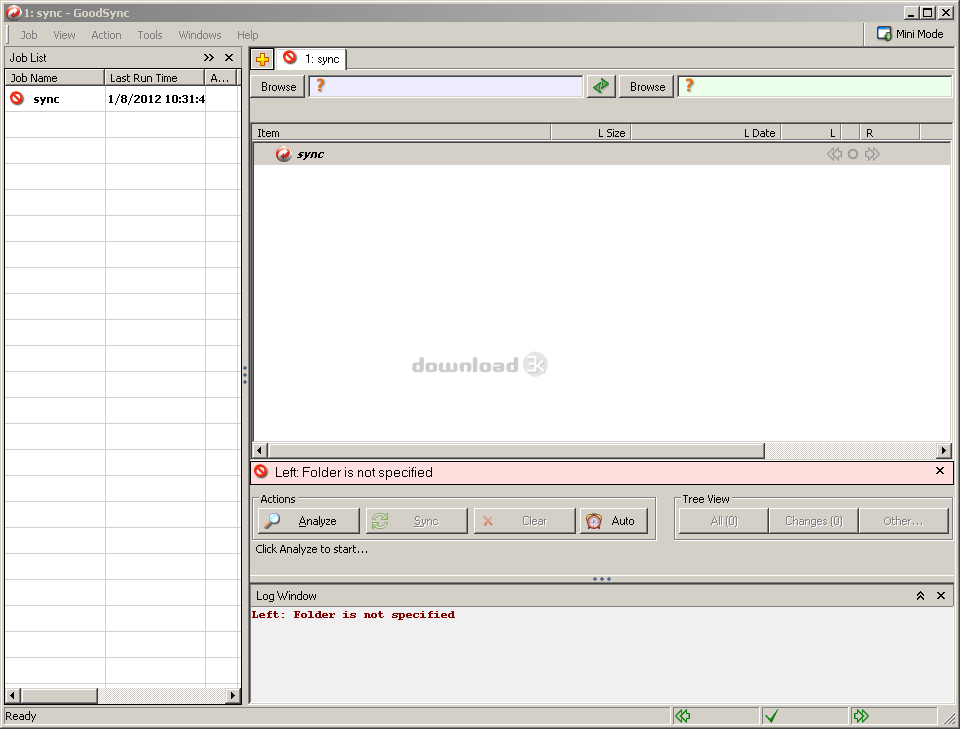
Task: Dismiss the folder not specified error bar
Action: 940,471
